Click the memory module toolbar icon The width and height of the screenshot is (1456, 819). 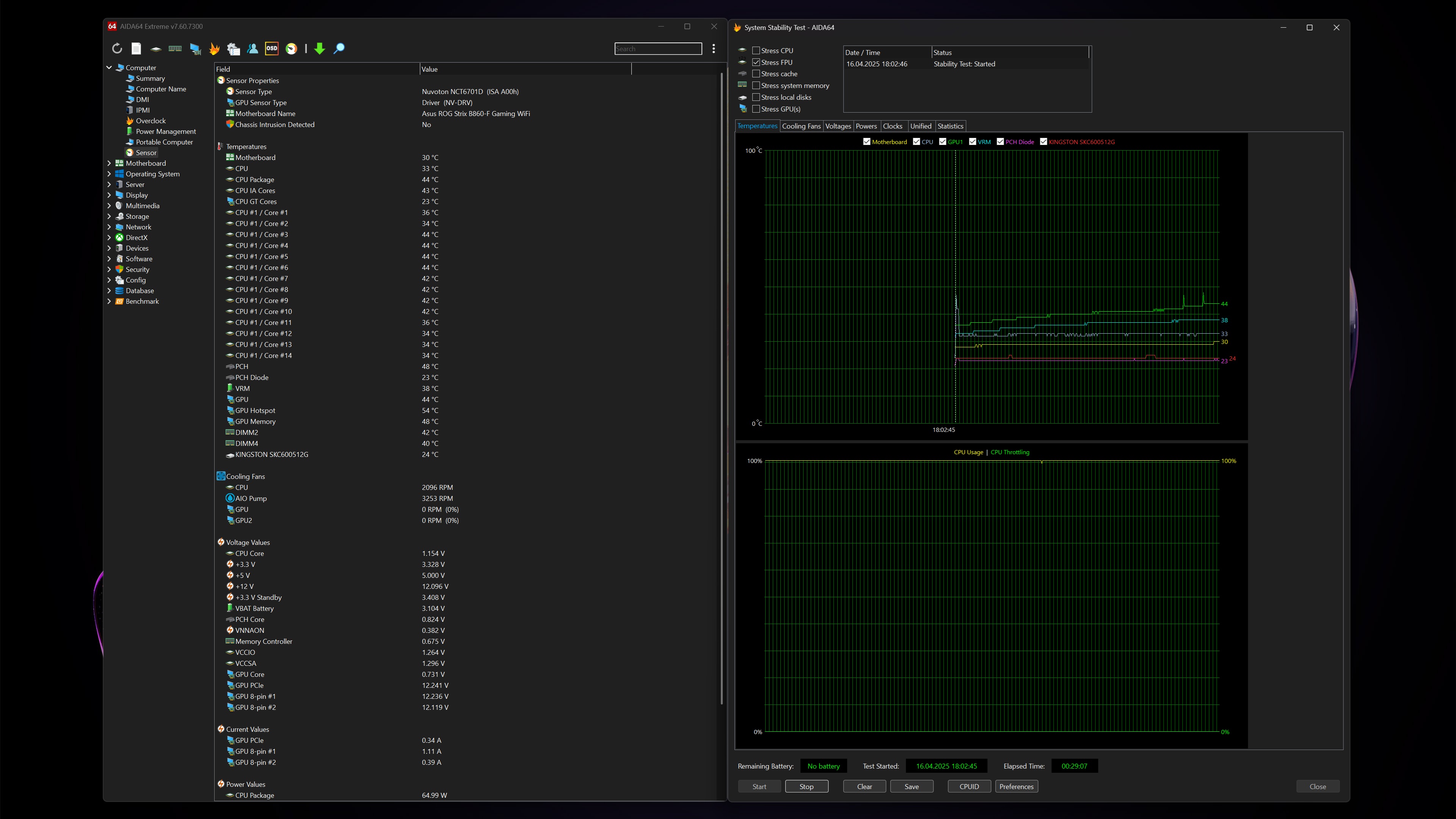pos(175,49)
